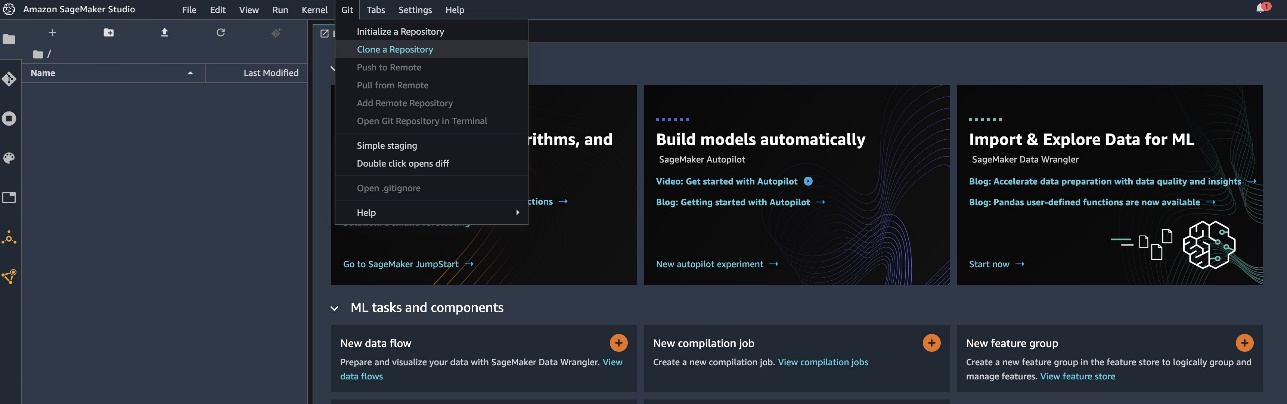
Task: Open the File Browser sidebar icon
Action: click(x=9, y=39)
